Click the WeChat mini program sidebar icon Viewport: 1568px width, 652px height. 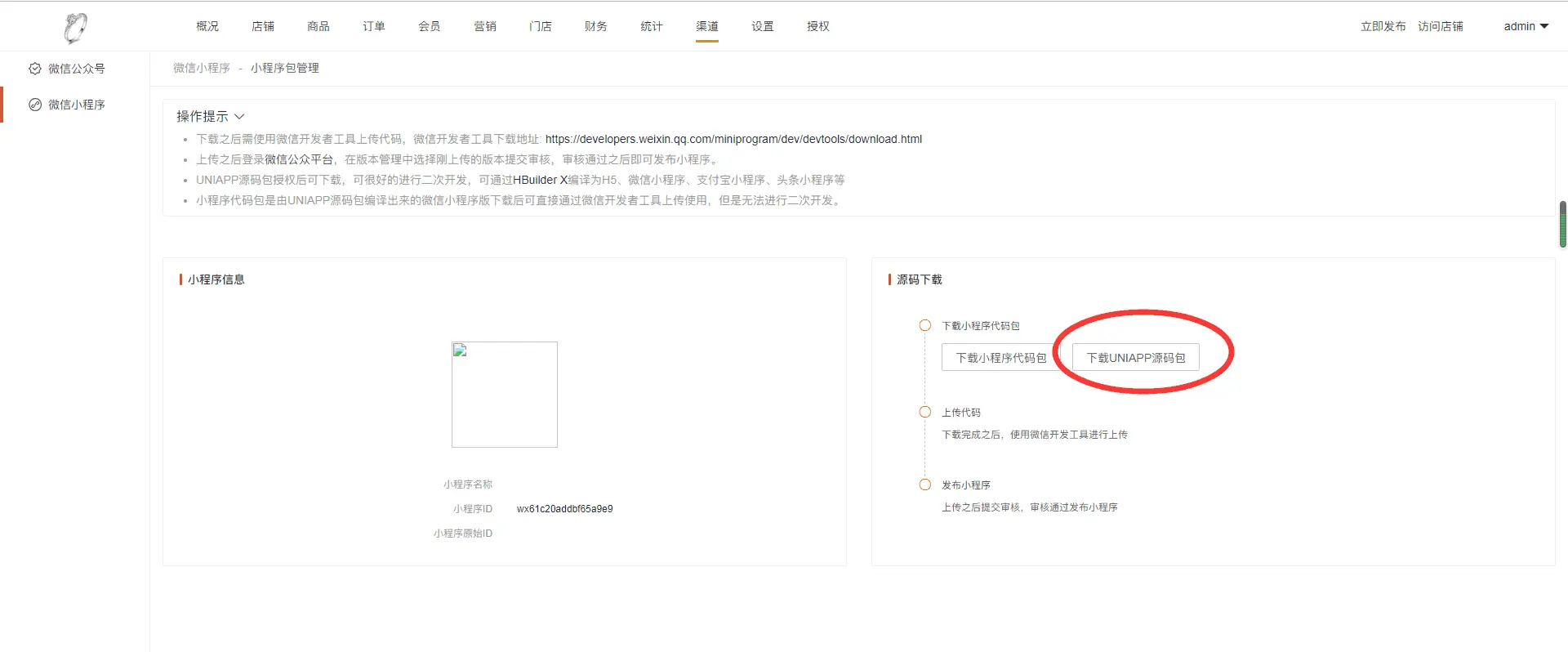click(x=35, y=105)
